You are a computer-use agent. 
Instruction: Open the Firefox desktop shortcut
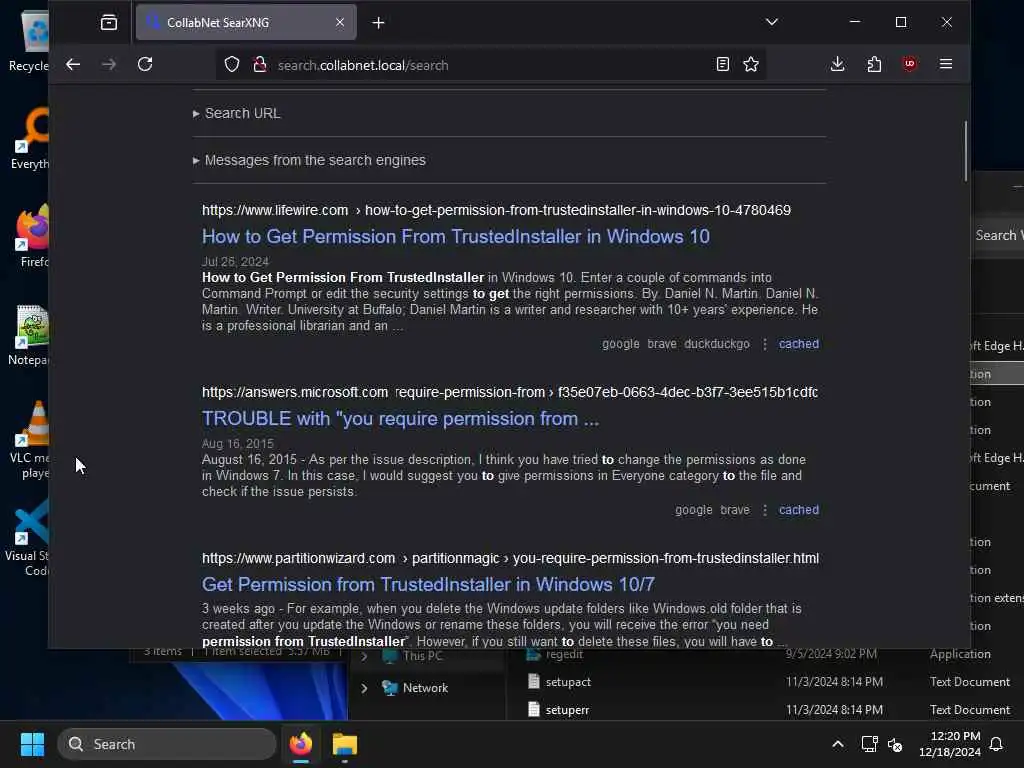[x=33, y=236]
